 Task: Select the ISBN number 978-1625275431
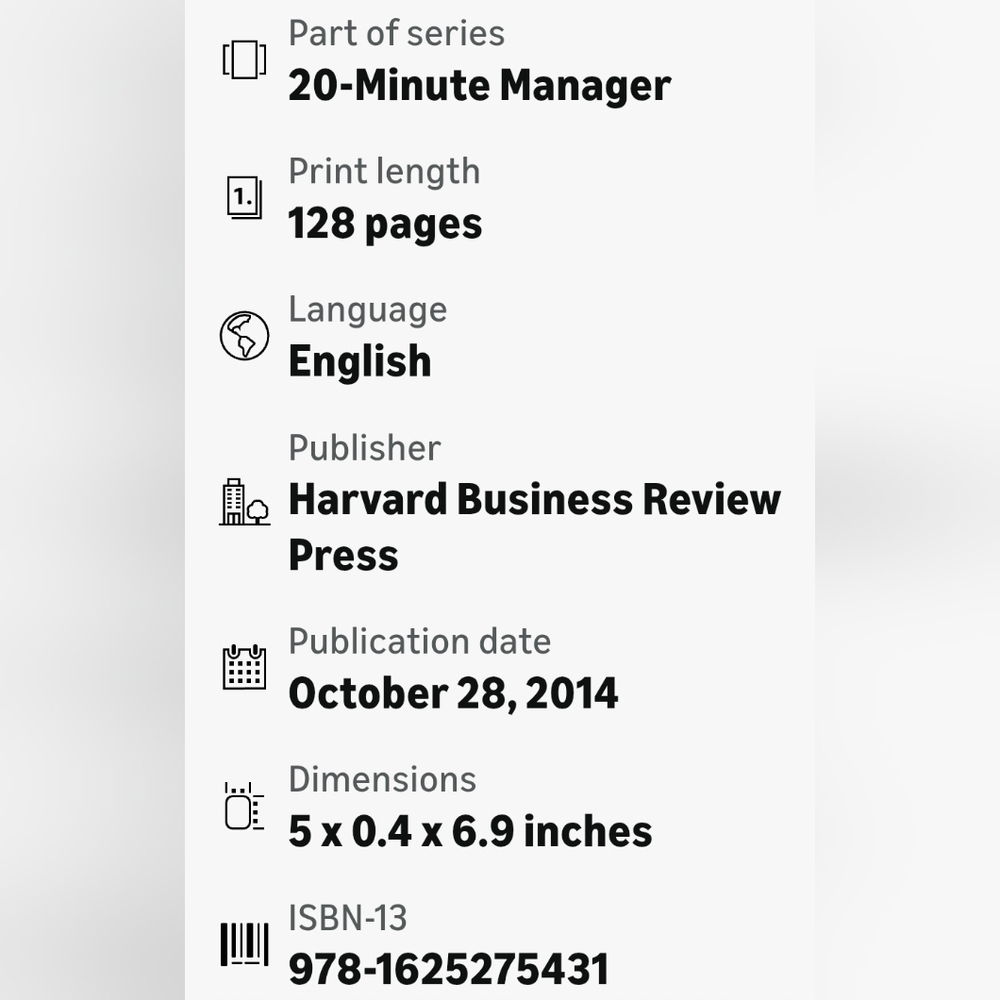[449, 969]
